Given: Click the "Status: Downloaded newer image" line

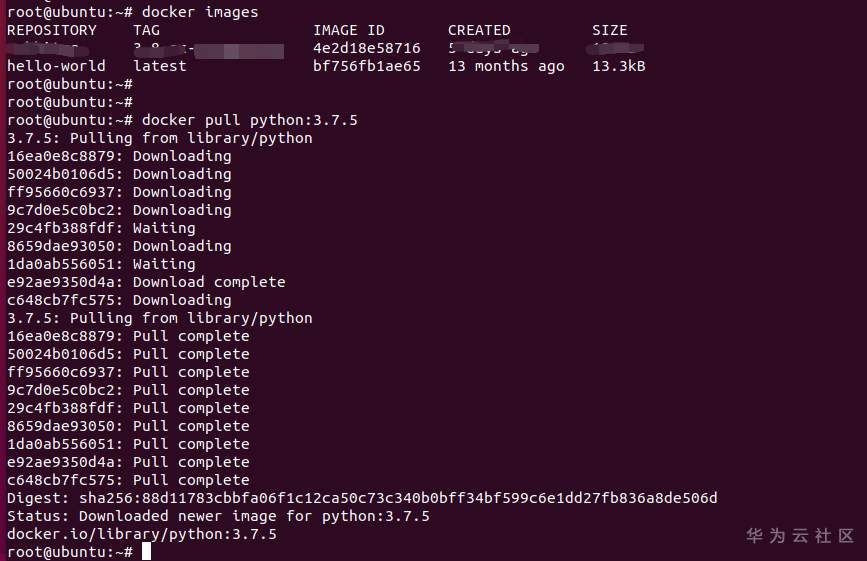Looking at the screenshot, I should click(x=218, y=516).
